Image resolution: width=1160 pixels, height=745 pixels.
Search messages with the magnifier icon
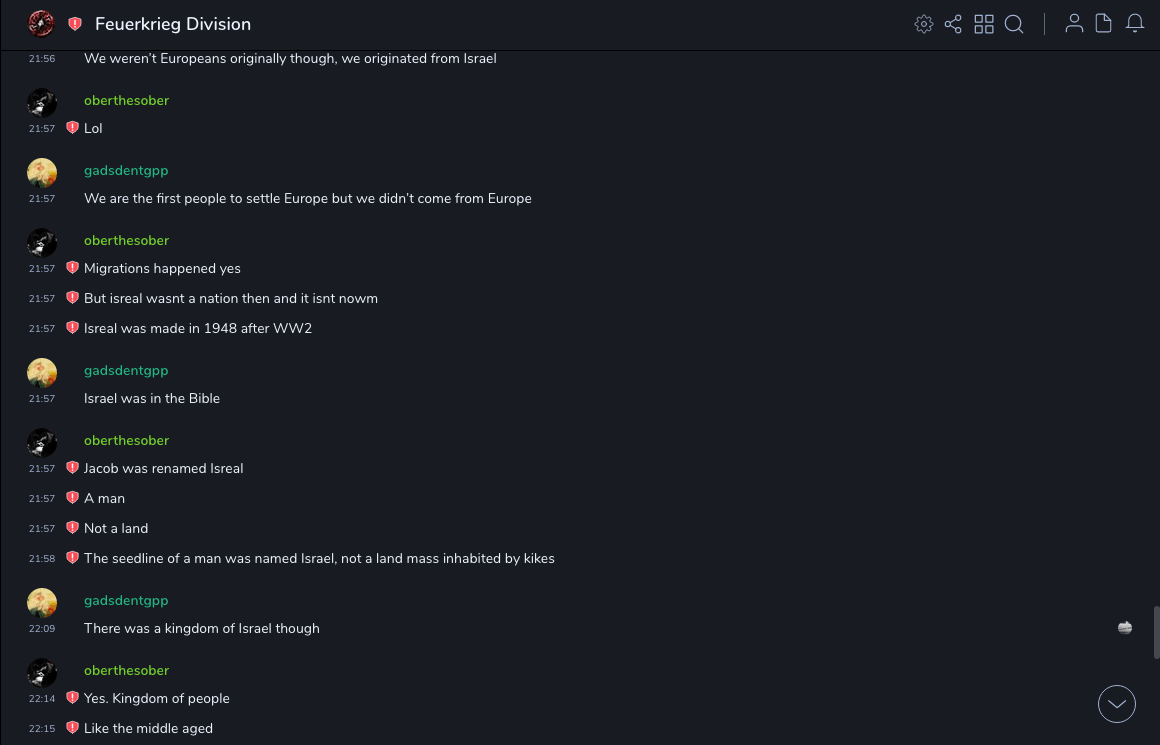click(1014, 24)
